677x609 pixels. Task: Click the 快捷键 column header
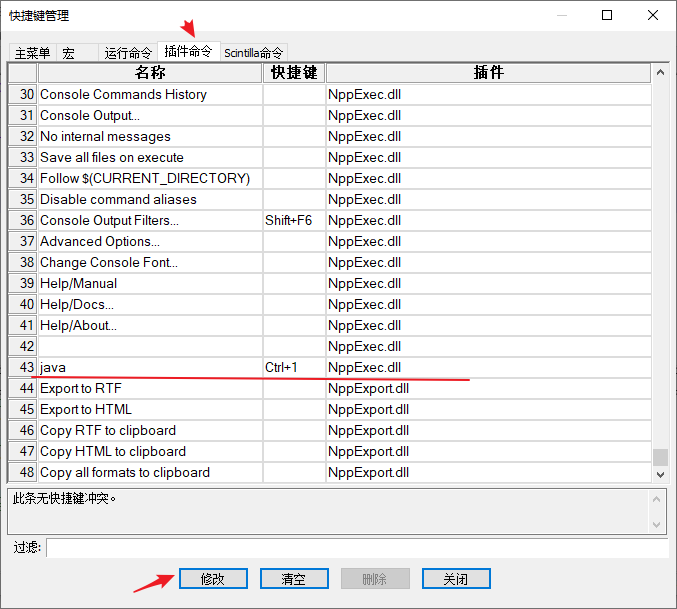pos(294,73)
